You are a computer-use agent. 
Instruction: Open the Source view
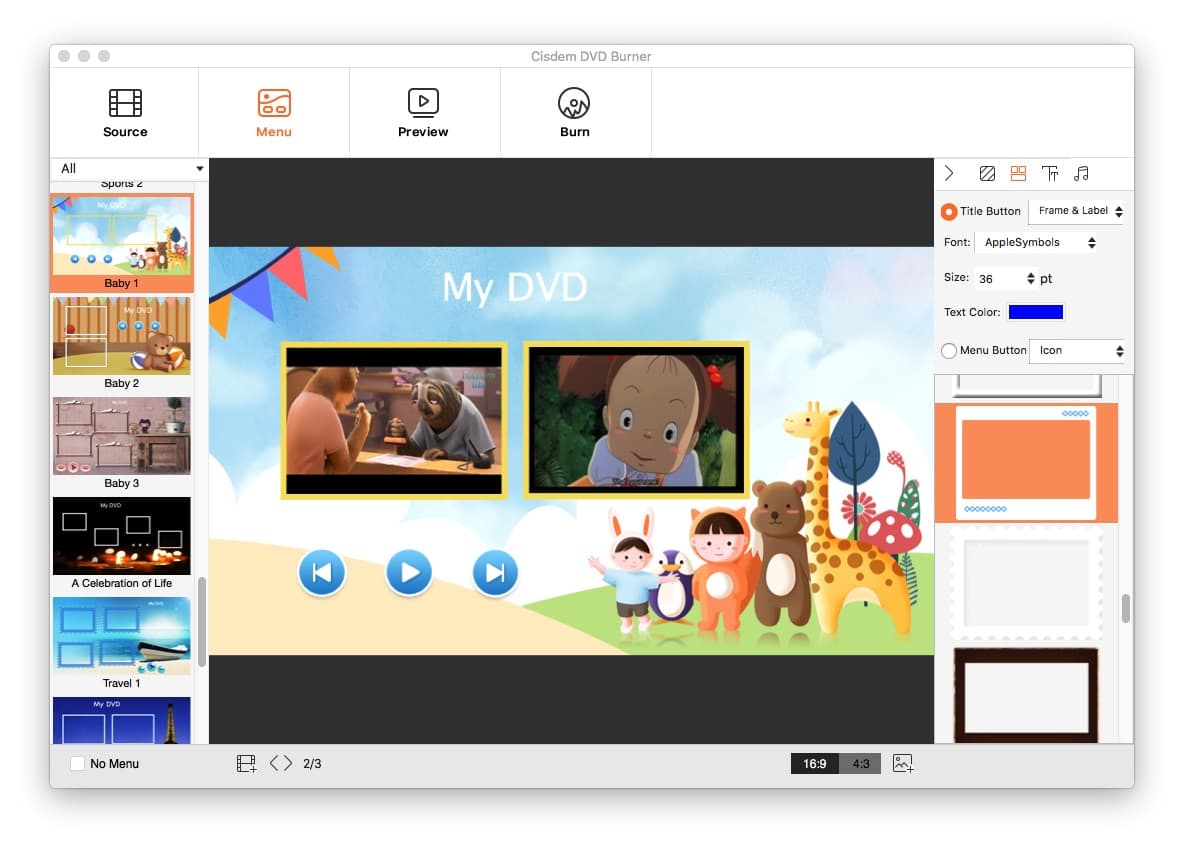point(124,110)
